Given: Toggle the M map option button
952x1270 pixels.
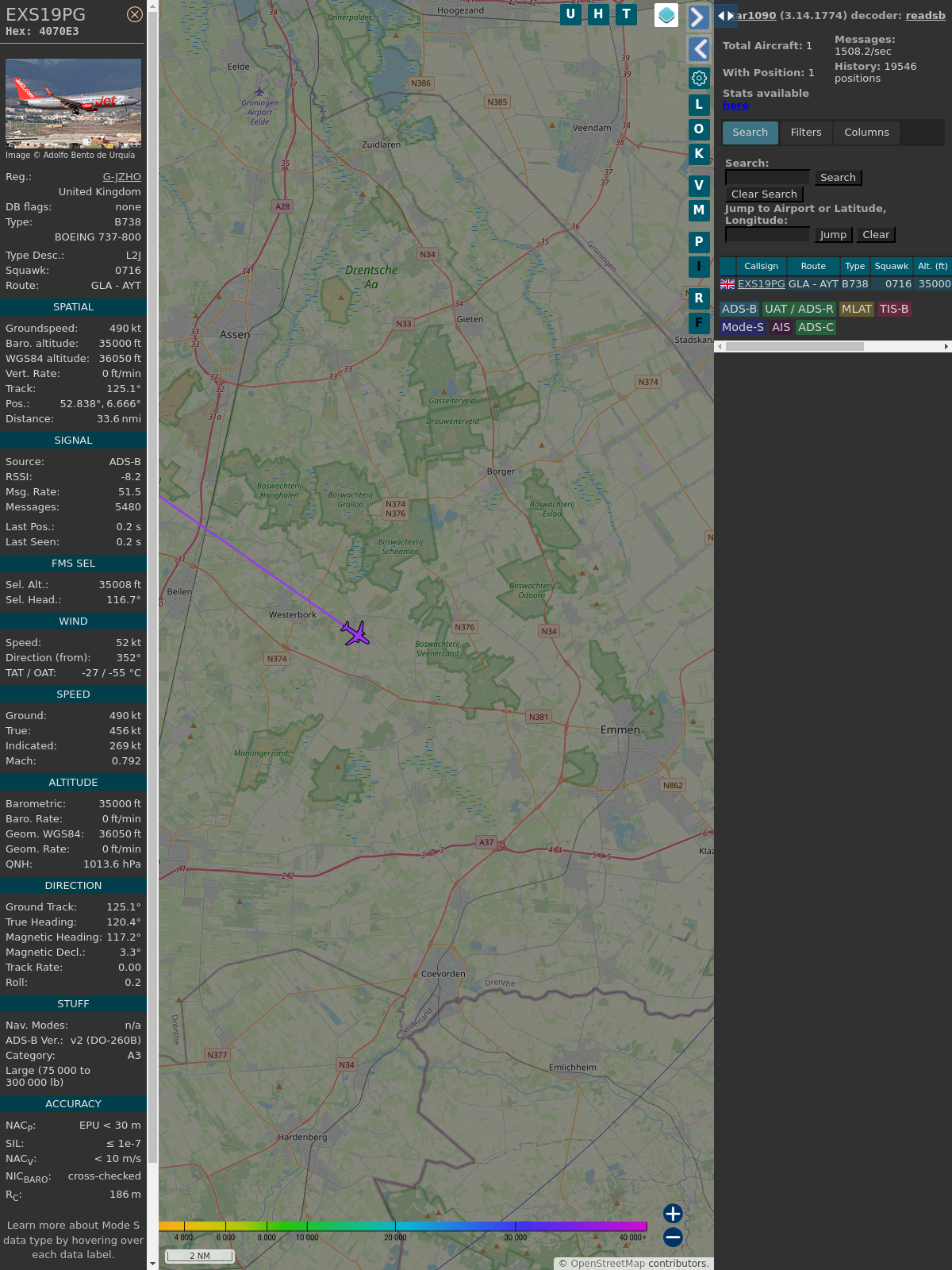Looking at the screenshot, I should tap(699, 210).
